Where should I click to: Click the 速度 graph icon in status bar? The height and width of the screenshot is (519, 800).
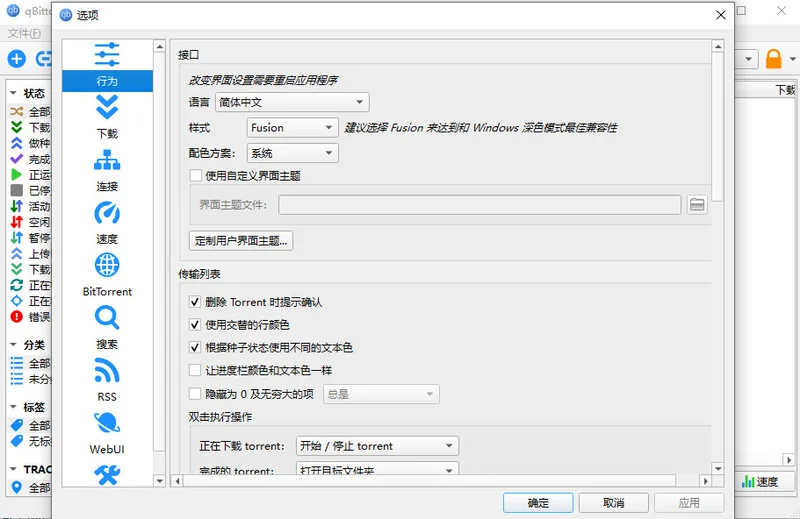(748, 481)
